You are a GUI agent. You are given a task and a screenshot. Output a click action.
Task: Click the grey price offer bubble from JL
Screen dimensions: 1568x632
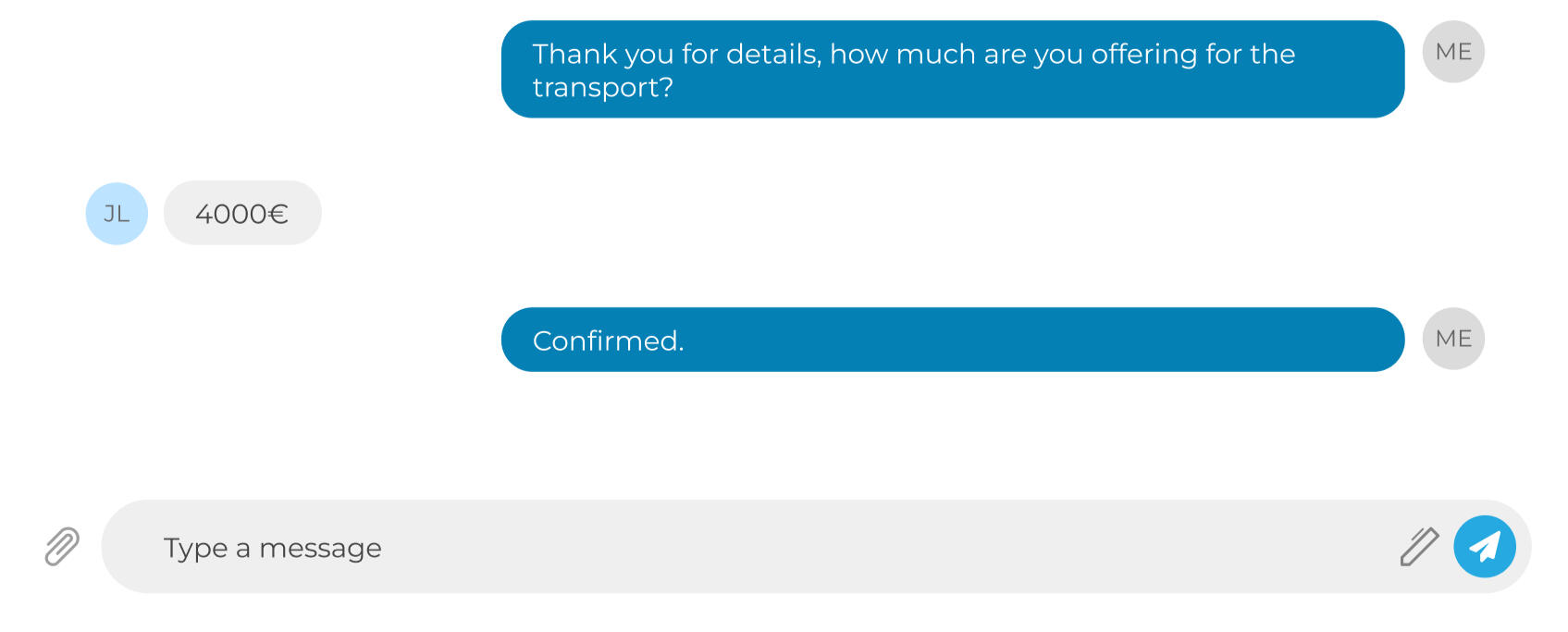(242, 213)
